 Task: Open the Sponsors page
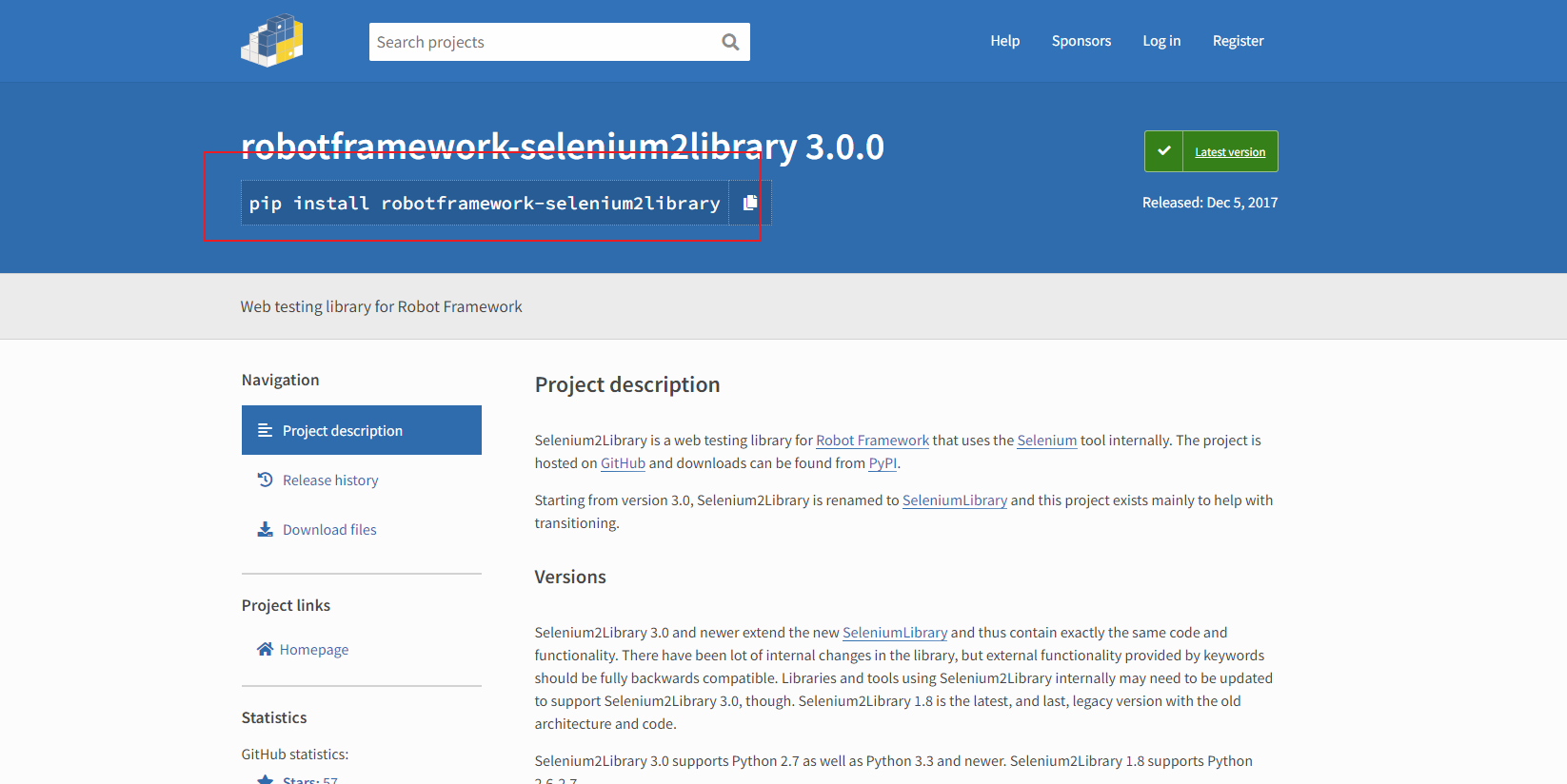1081,41
